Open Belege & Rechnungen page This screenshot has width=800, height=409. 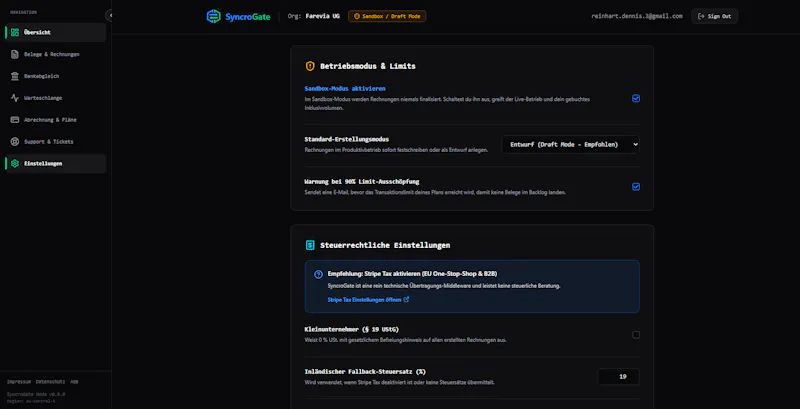[x=56, y=54]
